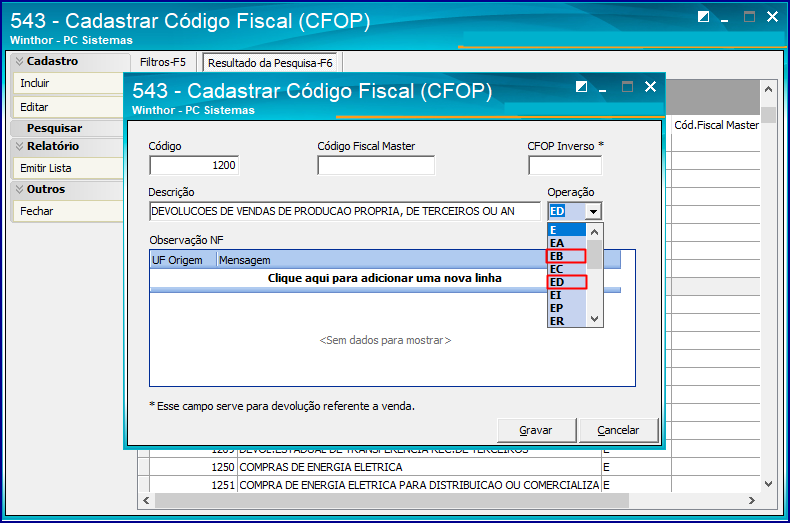Viewport: 790px width, 523px height.
Task: Click 'Clique aqui para adicionar uma nova linha'
Action: (384, 278)
